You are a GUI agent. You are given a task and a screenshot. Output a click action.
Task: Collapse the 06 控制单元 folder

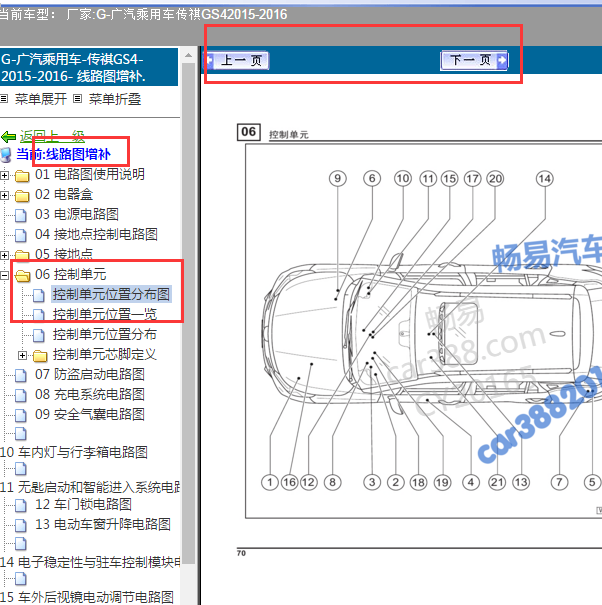click(4, 275)
